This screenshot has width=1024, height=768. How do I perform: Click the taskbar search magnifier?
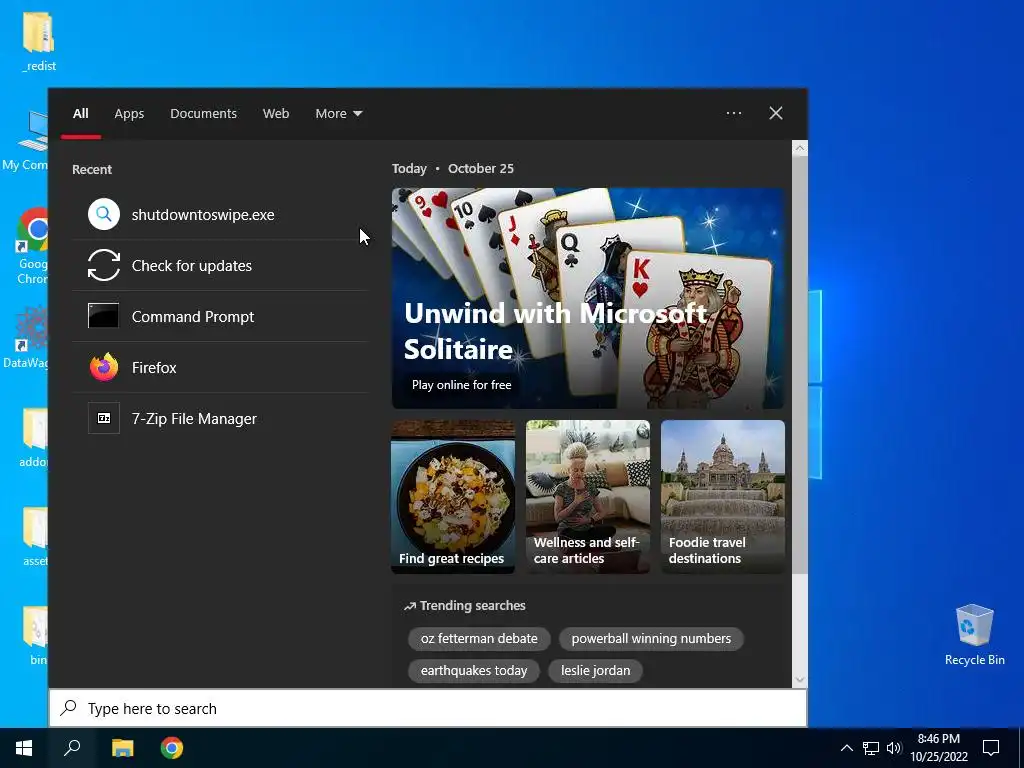pos(72,748)
